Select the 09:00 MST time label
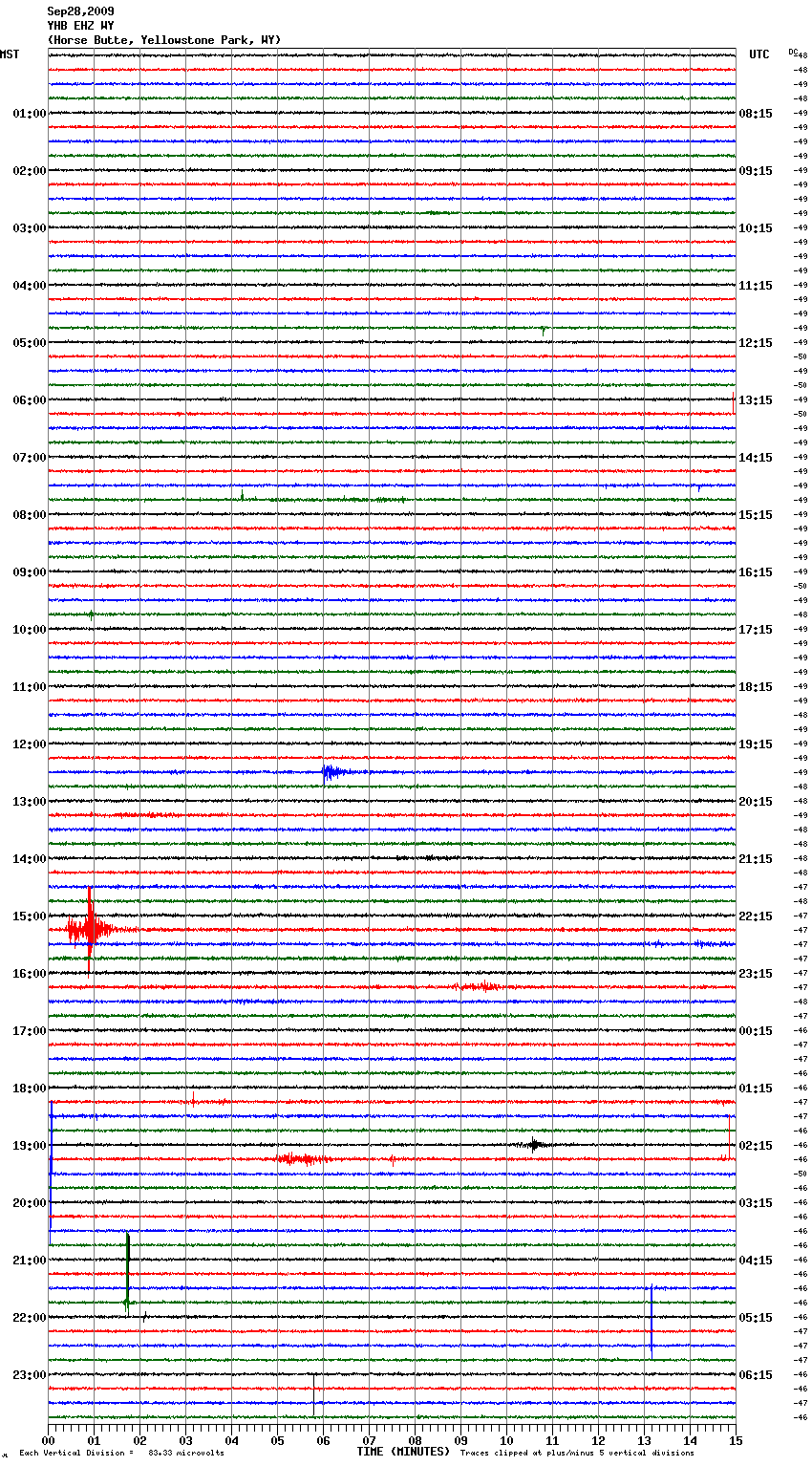 (x=30, y=572)
